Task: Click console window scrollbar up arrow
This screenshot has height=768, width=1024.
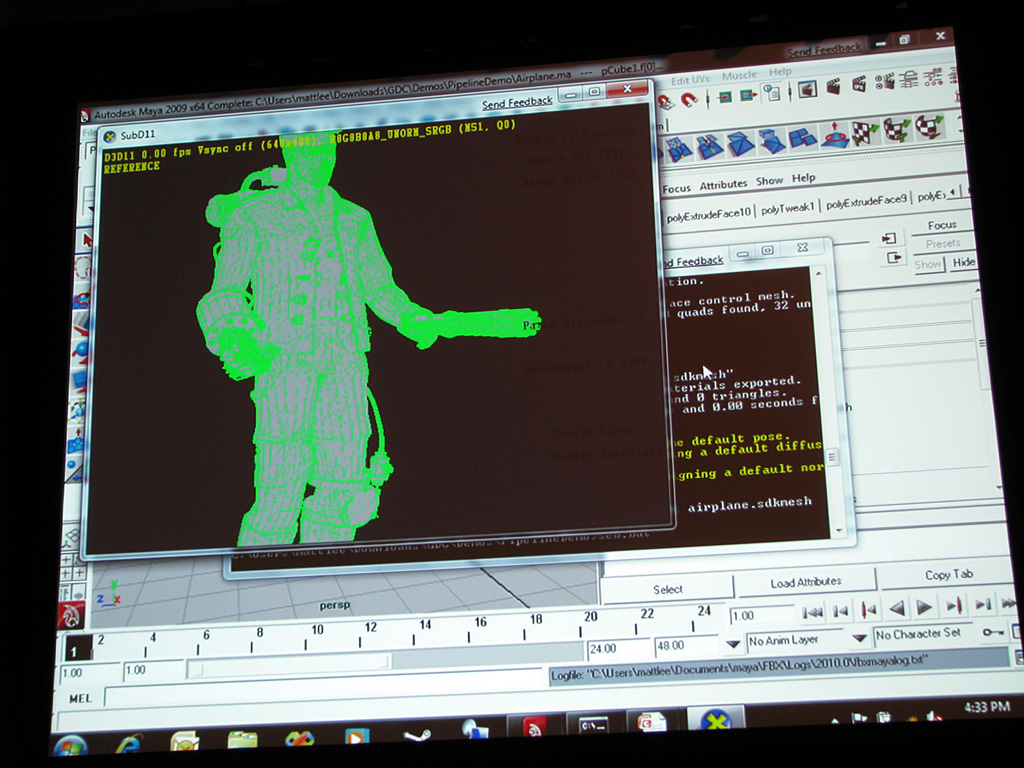Action: click(x=818, y=274)
